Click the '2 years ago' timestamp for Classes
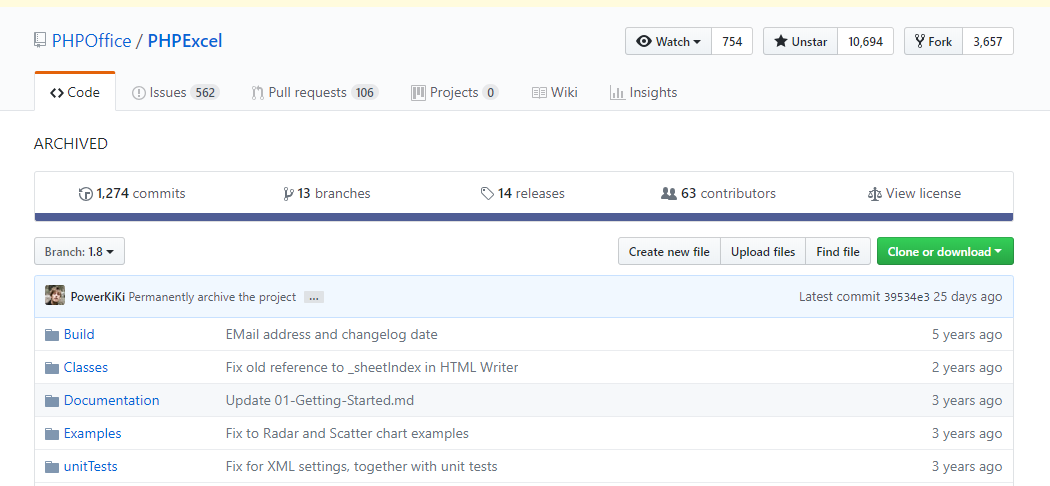 click(967, 368)
